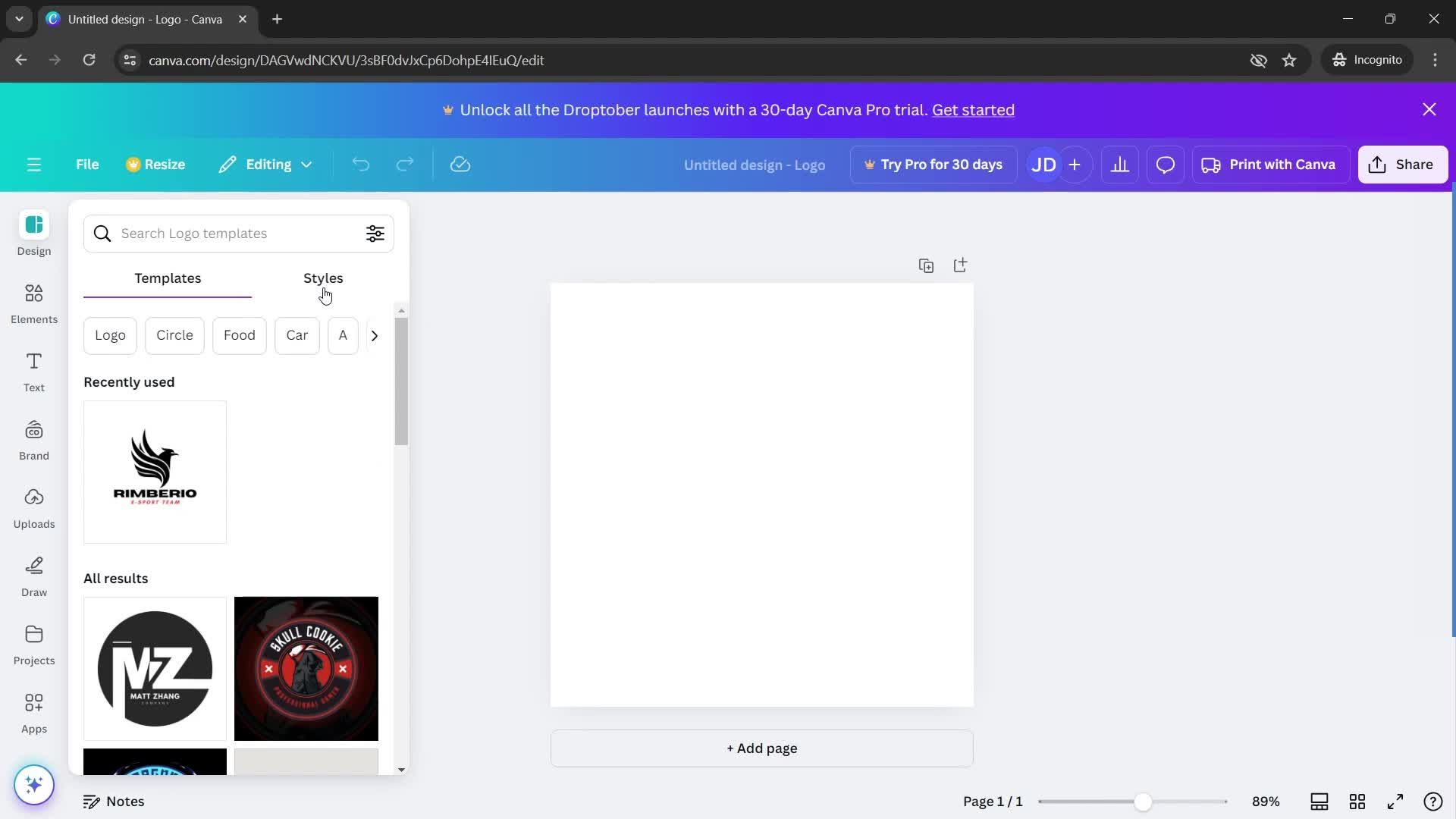The height and width of the screenshot is (819, 1456).
Task: Launch the Magic assistant sparkle button
Action: pyautogui.click(x=34, y=784)
